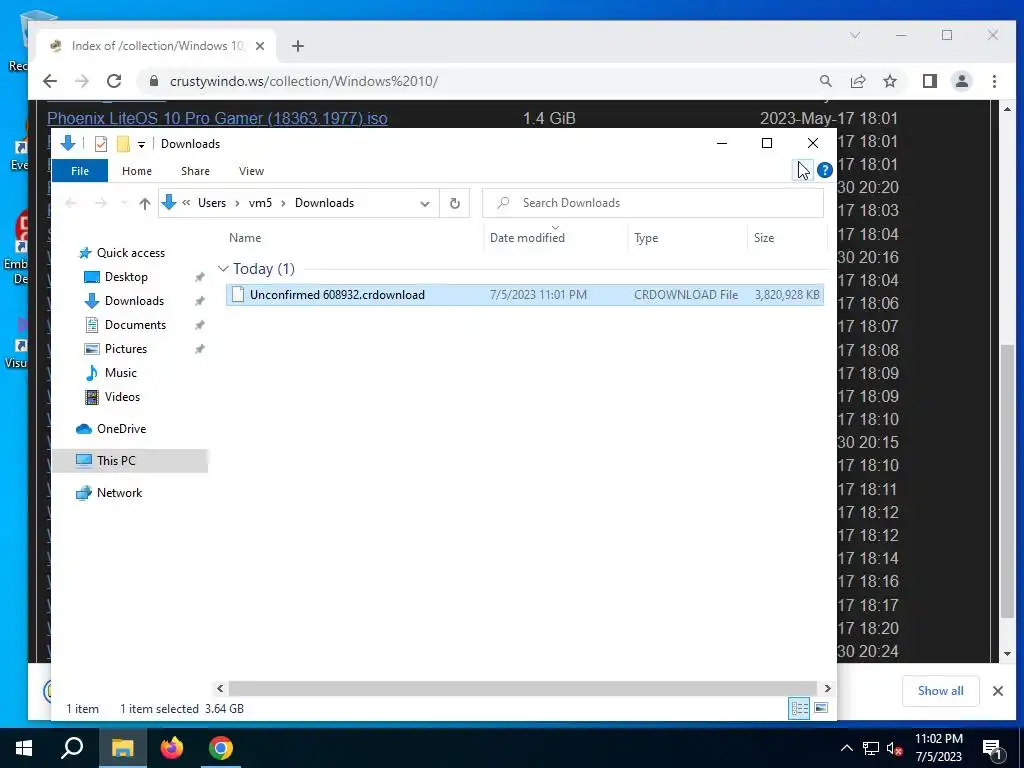Screen dimensions: 1024x768
Task: Open Pictures in navigation pane
Action: tap(126, 349)
